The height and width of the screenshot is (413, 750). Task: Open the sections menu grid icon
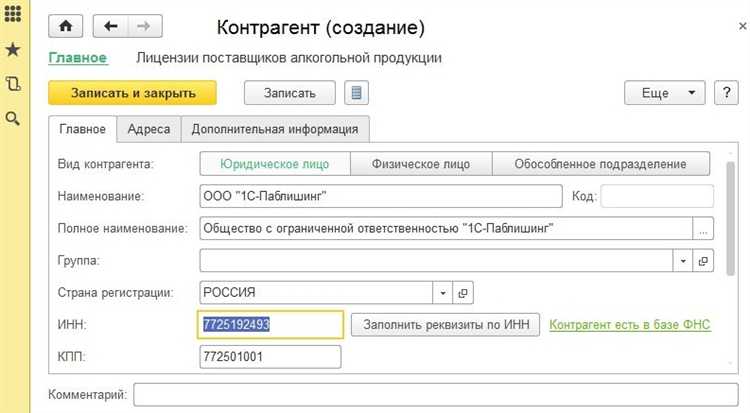coord(13,13)
